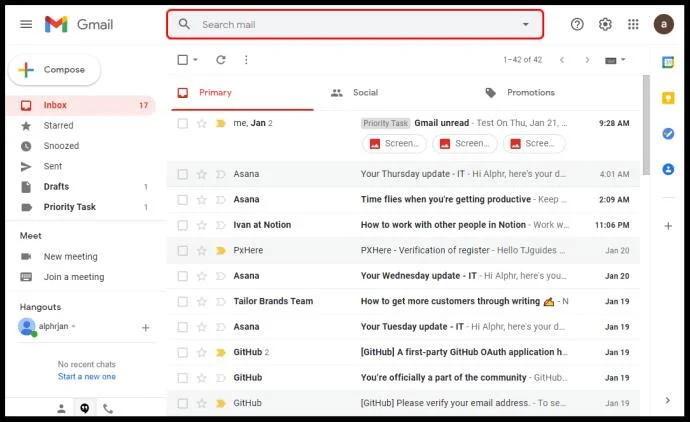Open the Gmail unread email subject
This screenshot has height=422, width=690.
441,123
